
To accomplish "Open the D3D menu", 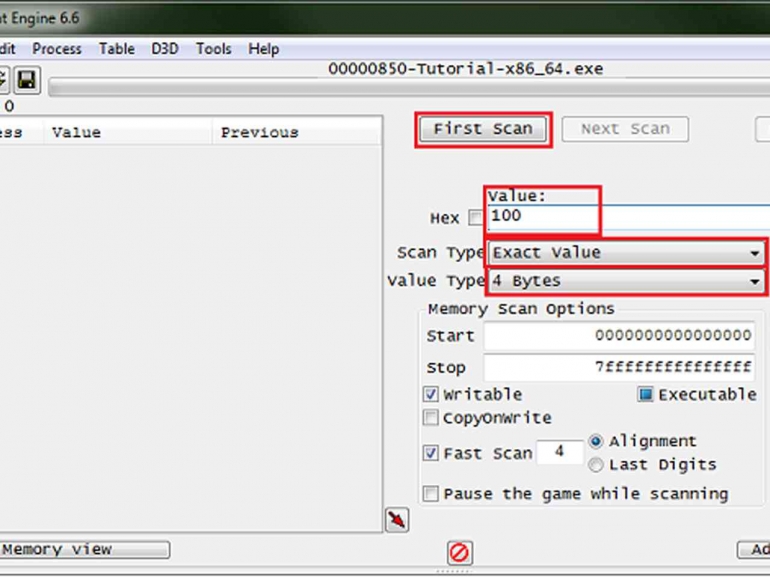I will tap(165, 49).
